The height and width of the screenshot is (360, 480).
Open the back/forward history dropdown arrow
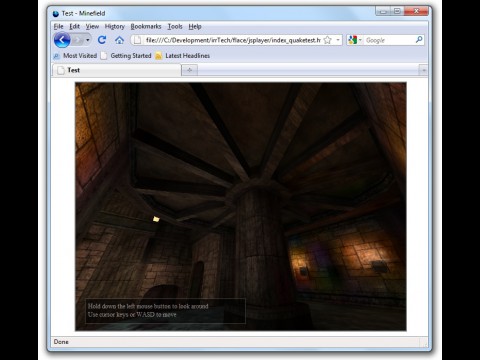point(88,40)
